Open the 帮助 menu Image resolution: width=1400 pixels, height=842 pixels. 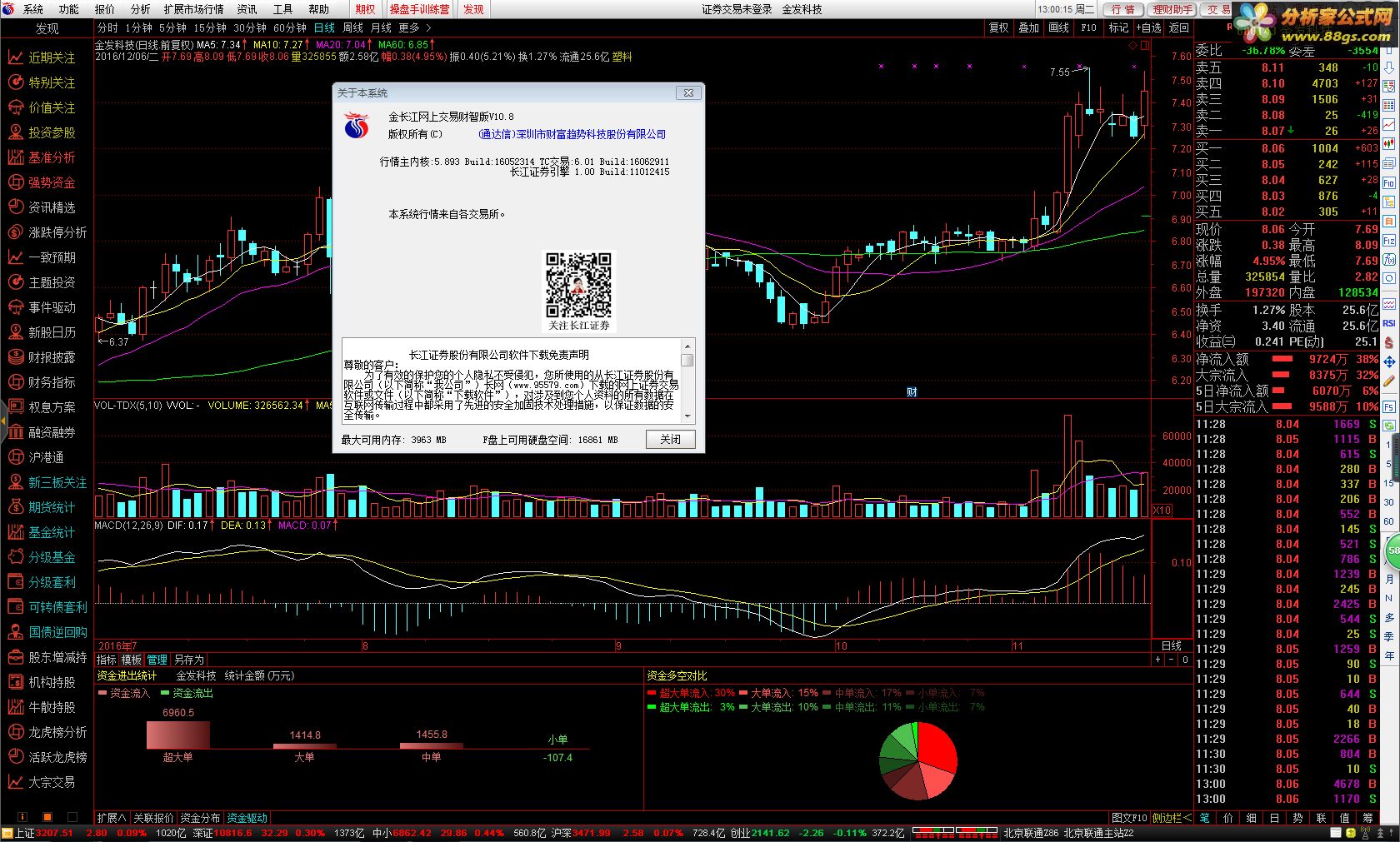(319, 9)
